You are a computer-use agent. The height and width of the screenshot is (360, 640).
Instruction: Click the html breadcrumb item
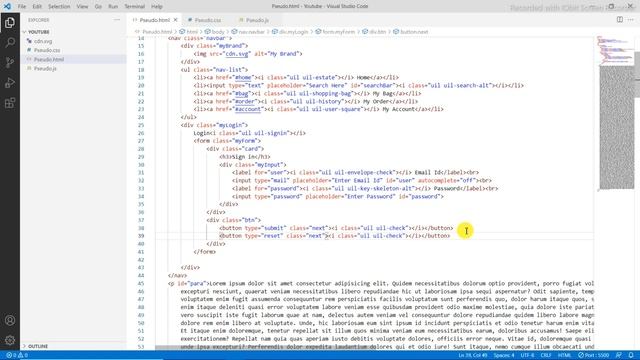coord(189,32)
